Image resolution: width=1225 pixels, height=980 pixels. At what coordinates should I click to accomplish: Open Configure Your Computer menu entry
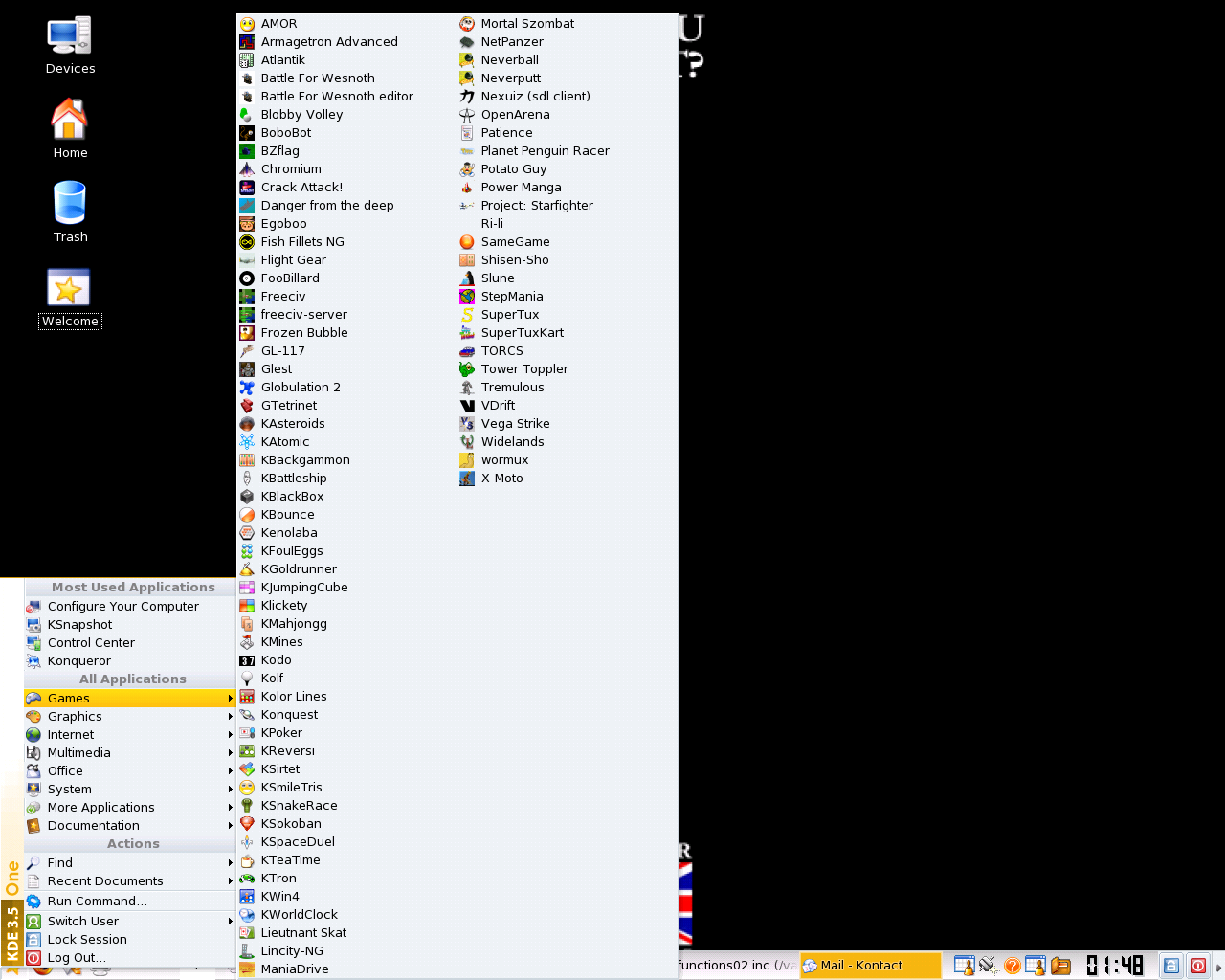click(129, 607)
